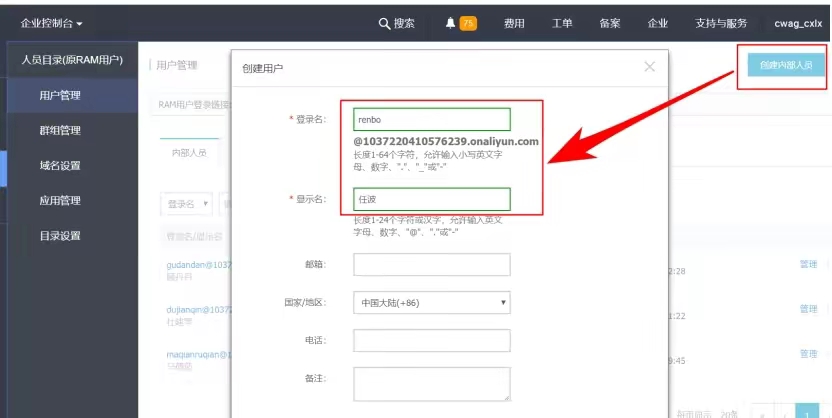832x418 pixels.
Task: Open the 企业 menu
Action: point(657,23)
